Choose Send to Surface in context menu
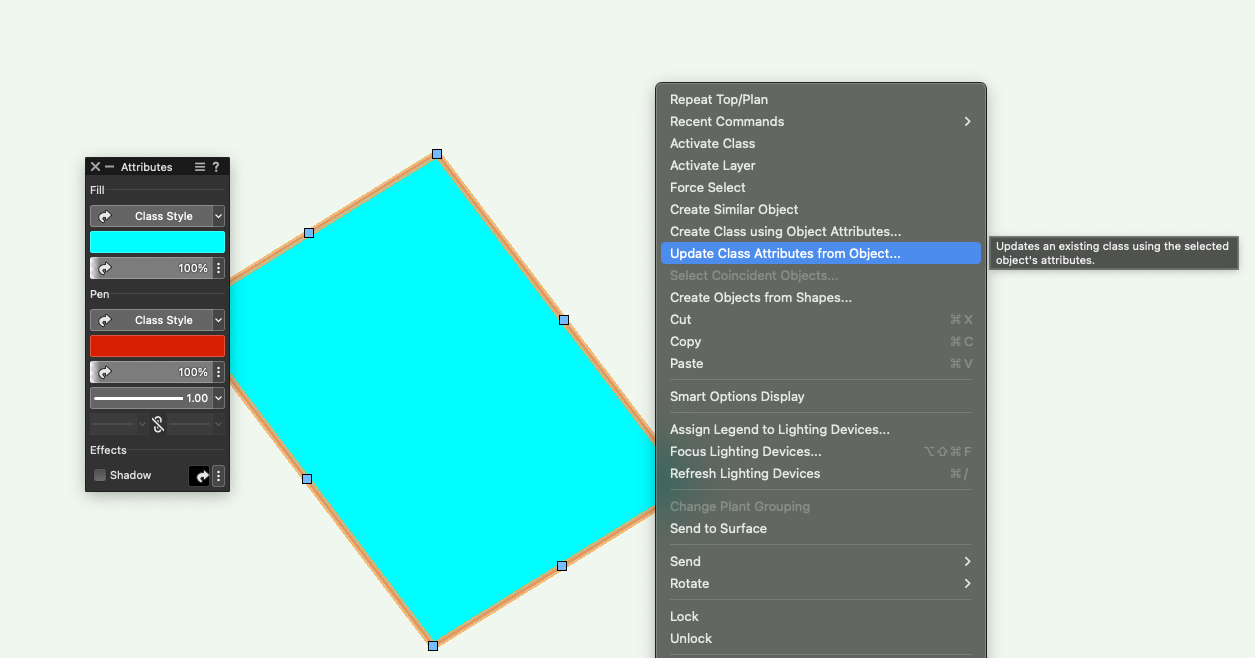The height and width of the screenshot is (658, 1255). tap(718, 529)
